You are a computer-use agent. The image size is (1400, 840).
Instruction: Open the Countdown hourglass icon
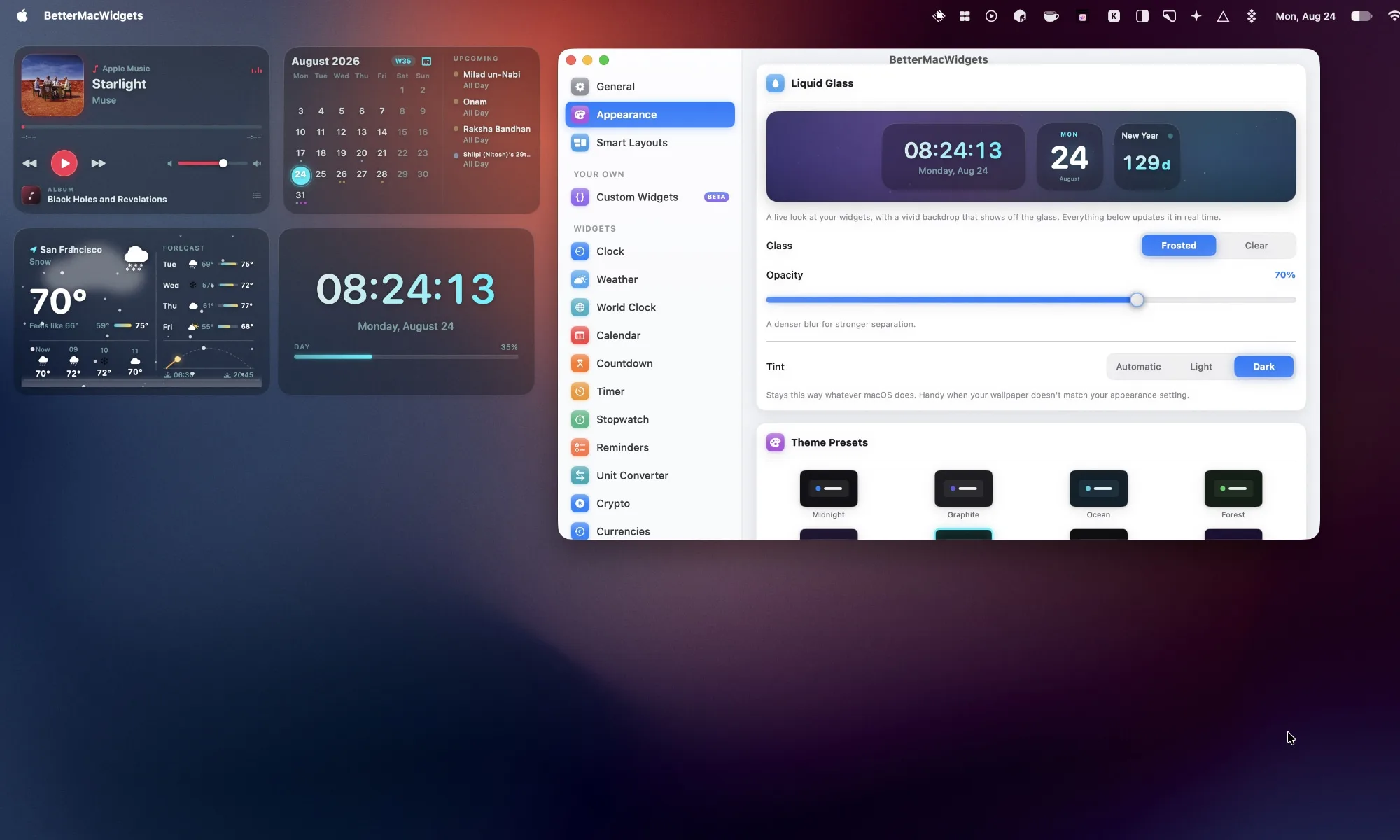[x=580, y=363]
